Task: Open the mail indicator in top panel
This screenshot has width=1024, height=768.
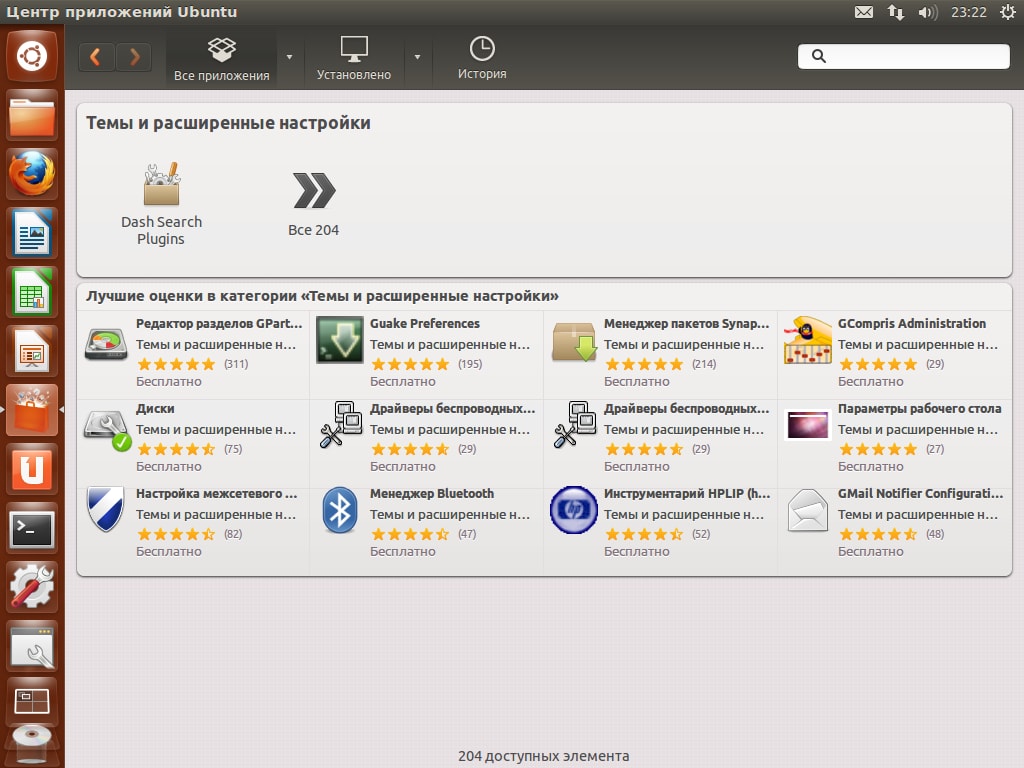Action: pyautogui.click(x=863, y=12)
